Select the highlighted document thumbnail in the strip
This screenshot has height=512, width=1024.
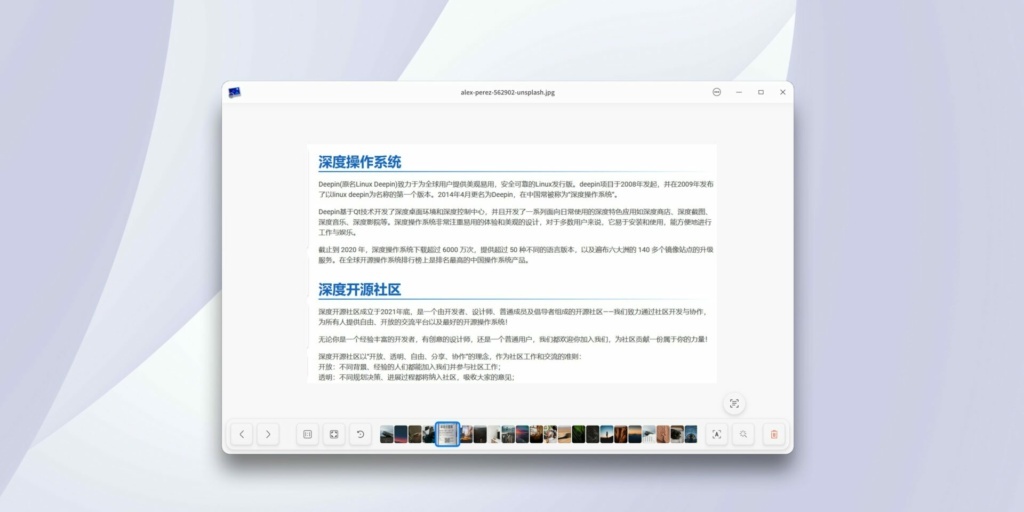click(448, 434)
